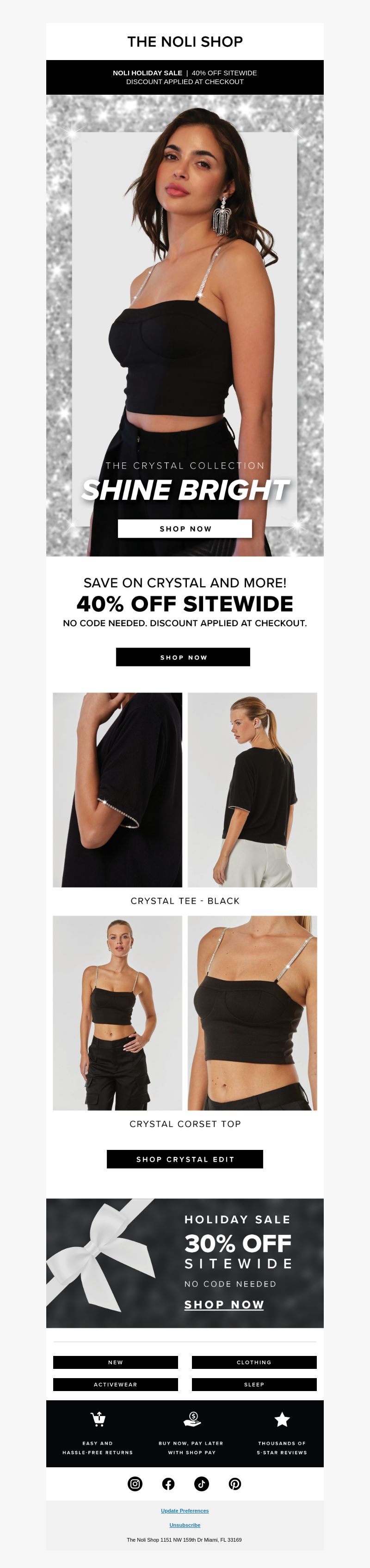Go to the Sleep category
The image size is (370, 1568).
click(254, 1384)
